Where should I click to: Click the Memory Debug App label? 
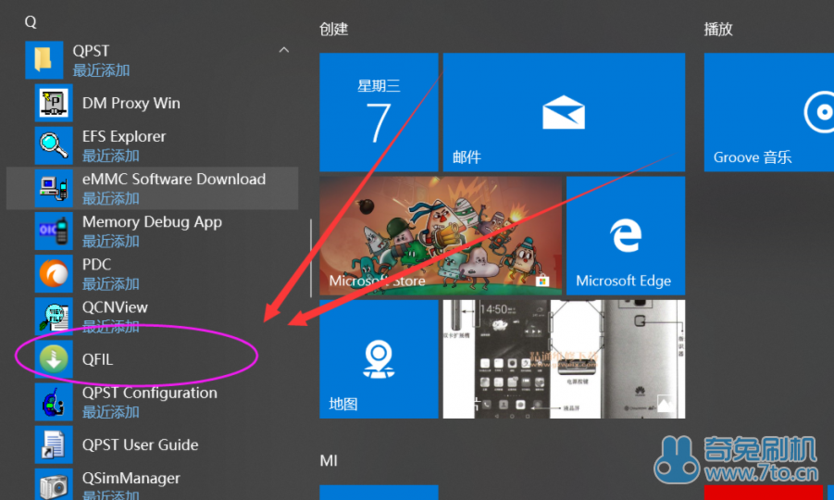click(152, 222)
